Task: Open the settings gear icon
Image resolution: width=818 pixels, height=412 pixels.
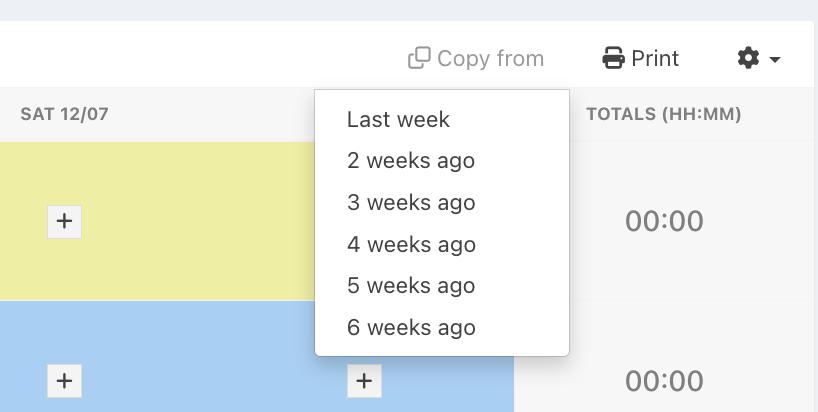Action: (749, 58)
